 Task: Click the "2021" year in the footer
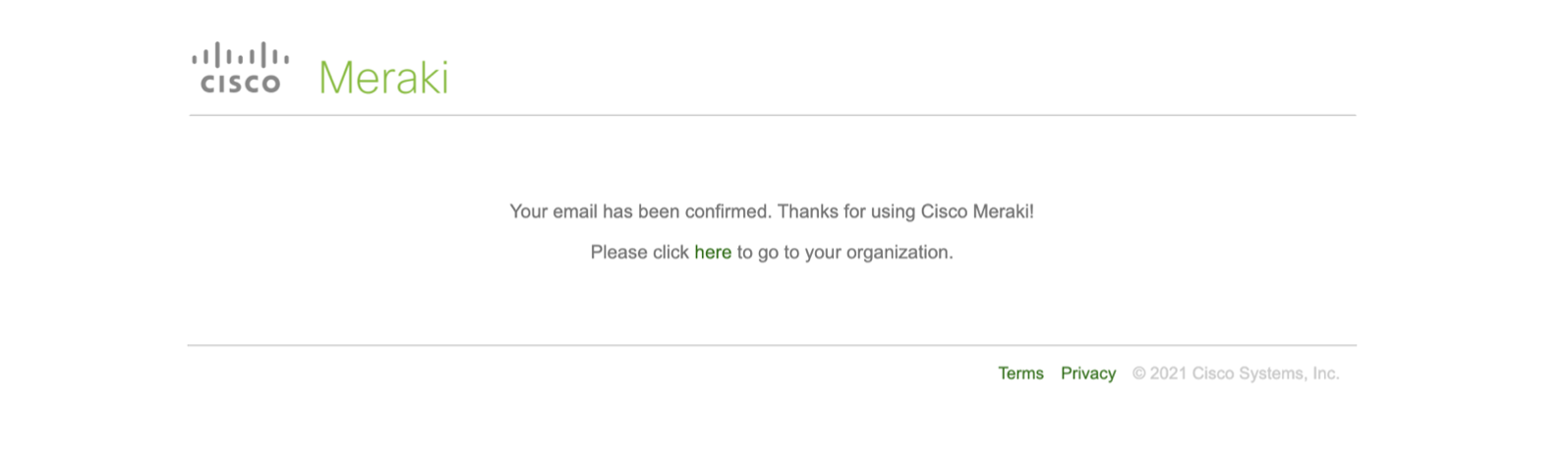click(1168, 374)
